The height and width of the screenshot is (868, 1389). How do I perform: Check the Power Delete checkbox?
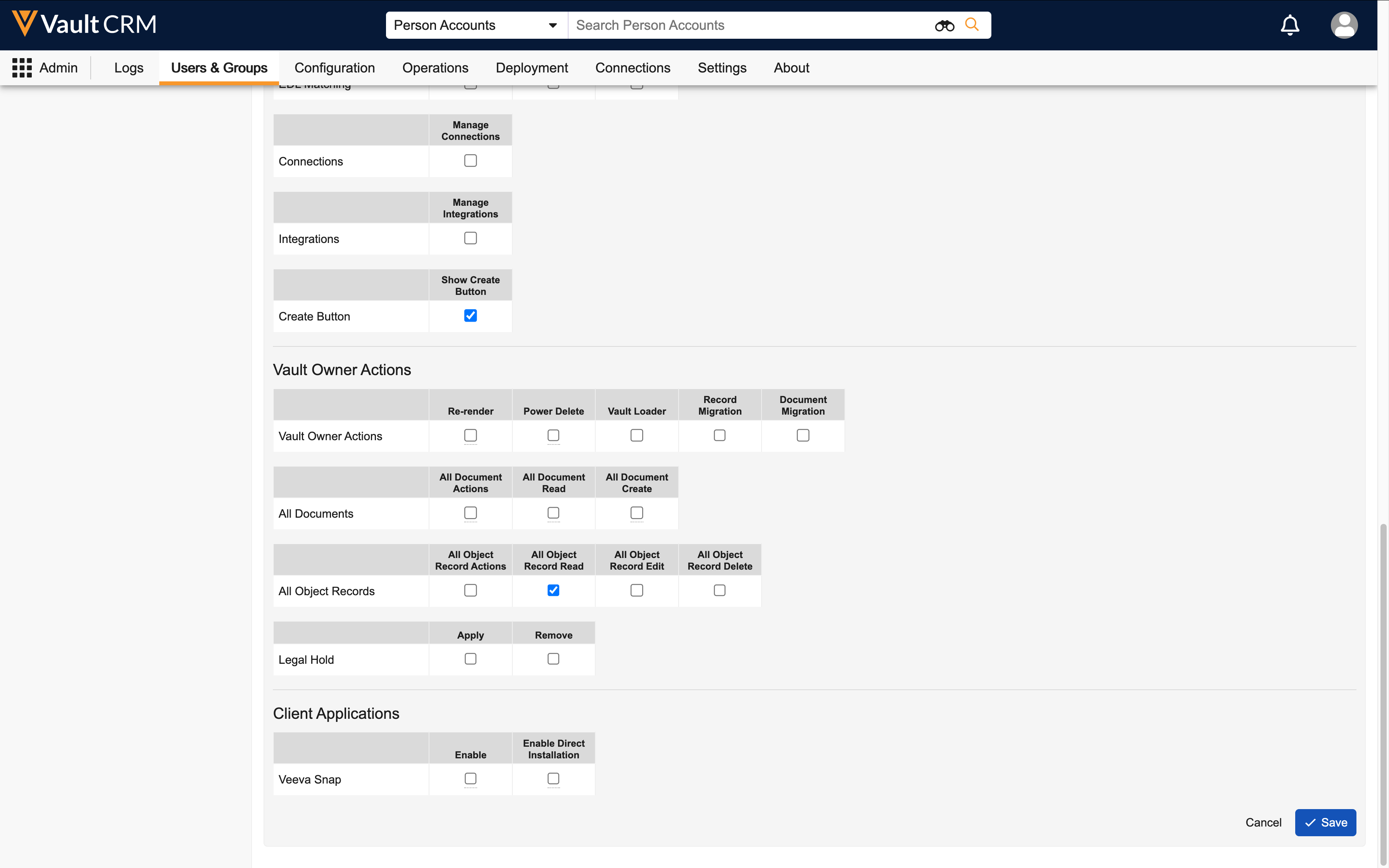click(x=553, y=435)
